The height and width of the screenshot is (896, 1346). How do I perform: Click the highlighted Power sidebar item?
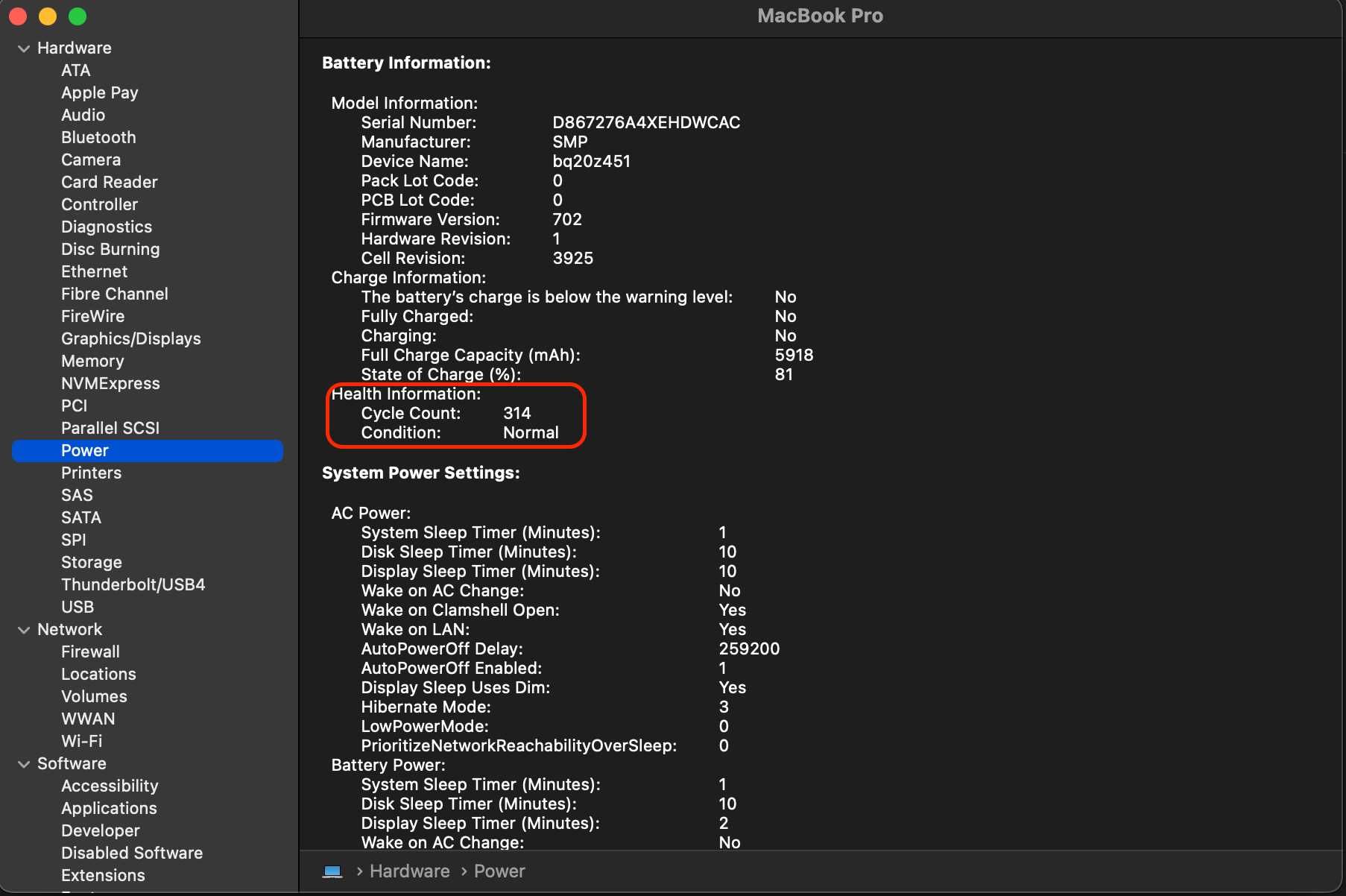(148, 451)
